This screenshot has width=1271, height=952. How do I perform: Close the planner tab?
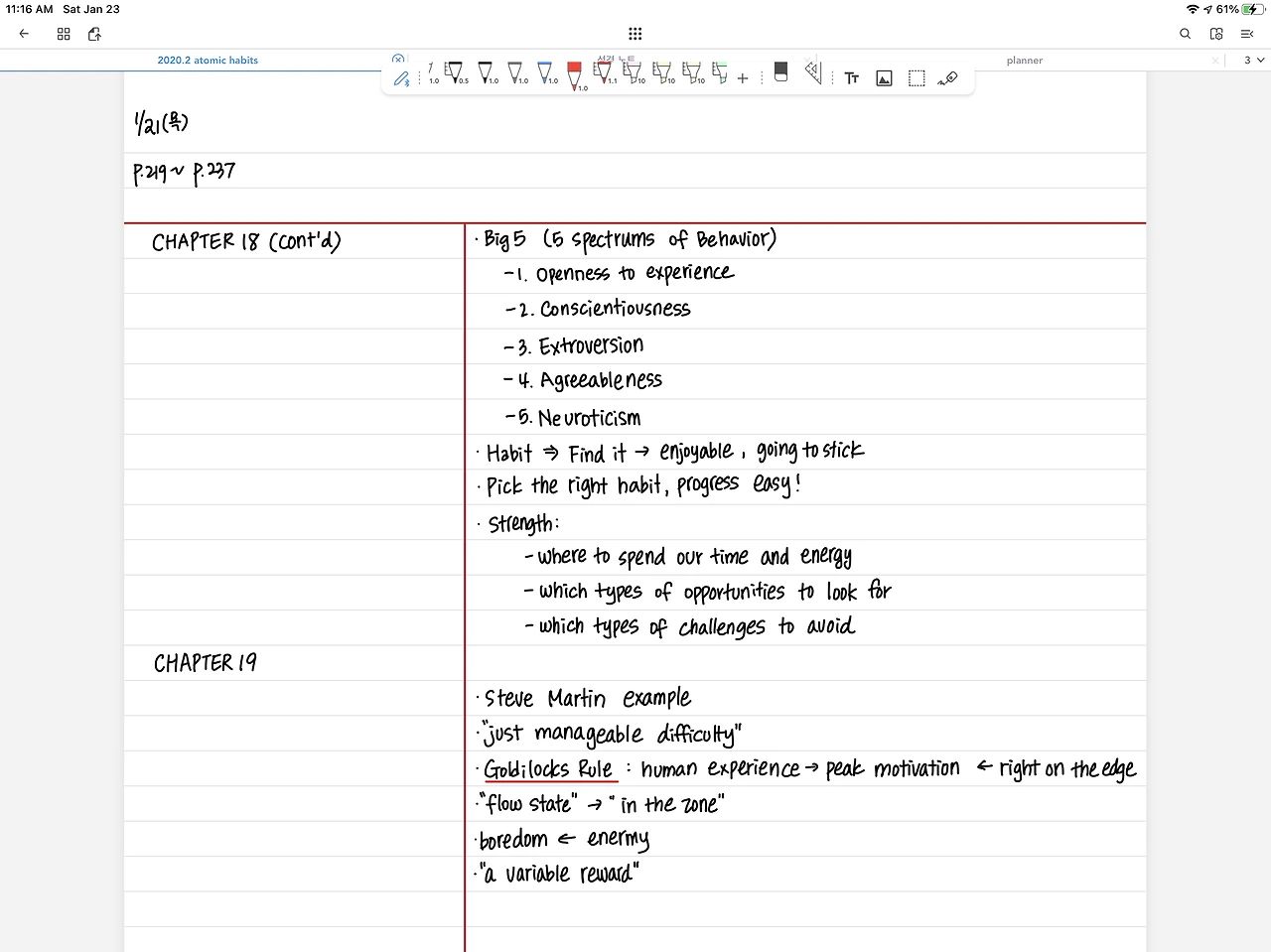pyautogui.click(x=1214, y=61)
